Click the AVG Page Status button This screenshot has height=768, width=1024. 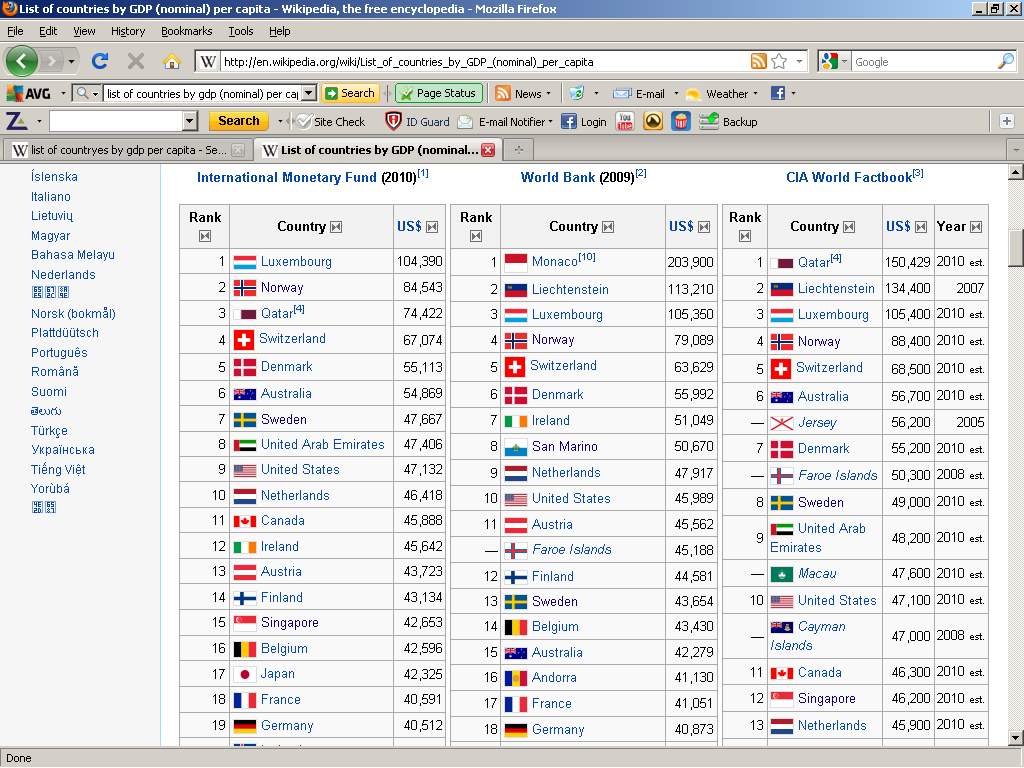coord(439,93)
